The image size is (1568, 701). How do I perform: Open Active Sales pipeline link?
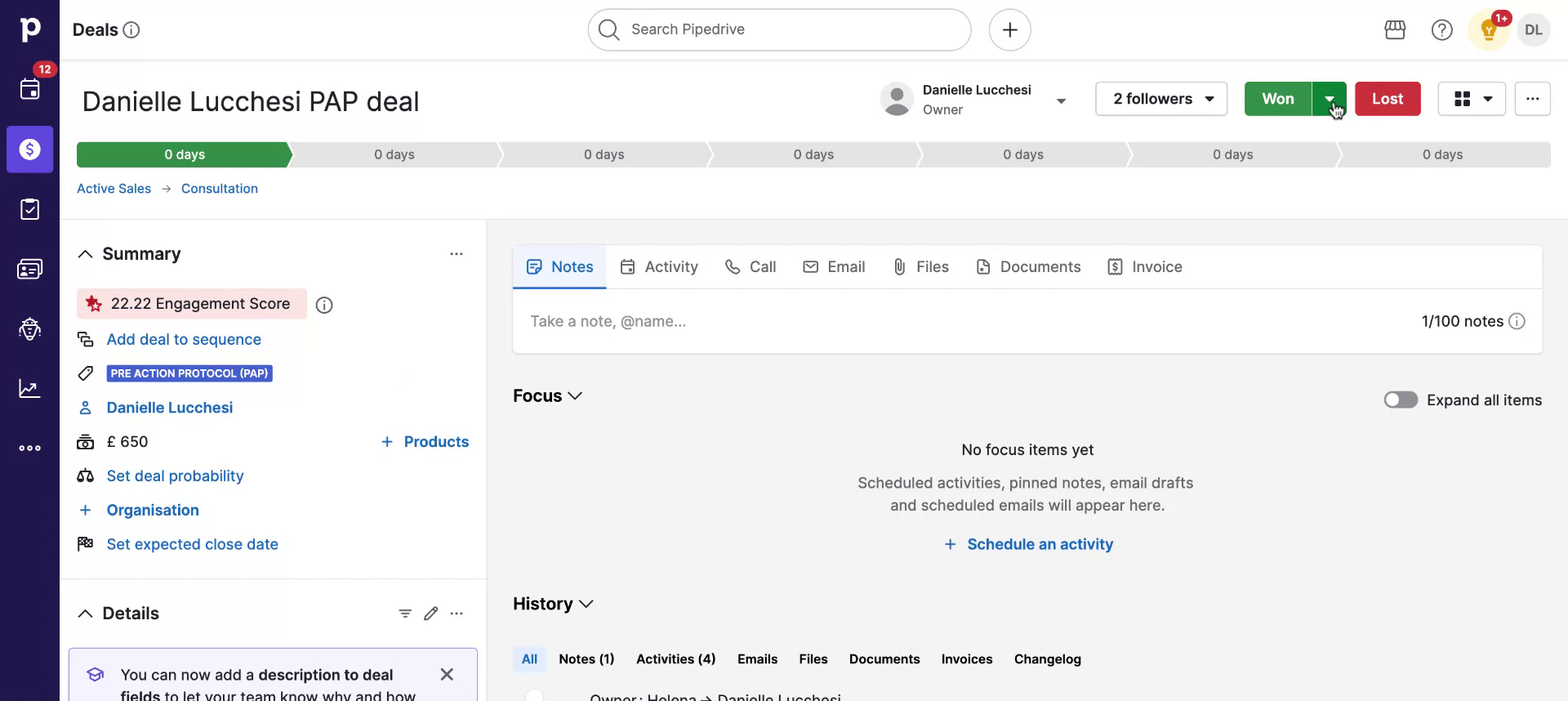(x=114, y=189)
